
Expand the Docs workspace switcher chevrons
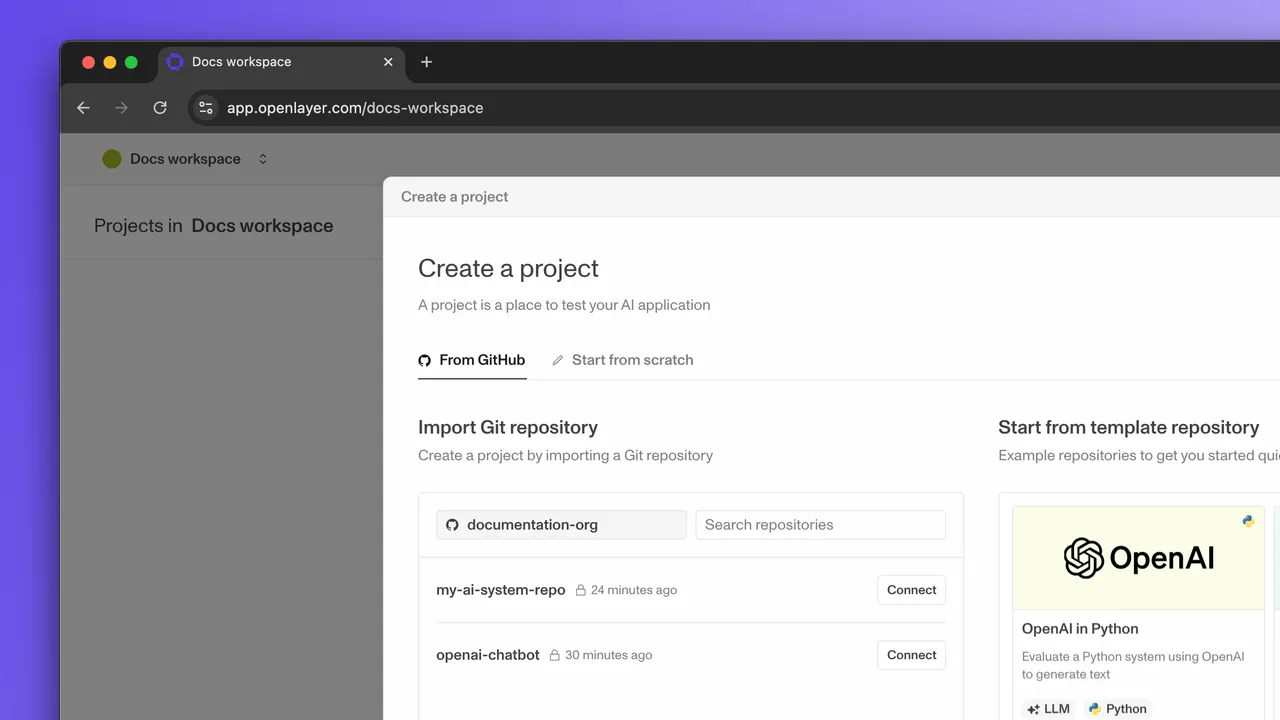(263, 159)
